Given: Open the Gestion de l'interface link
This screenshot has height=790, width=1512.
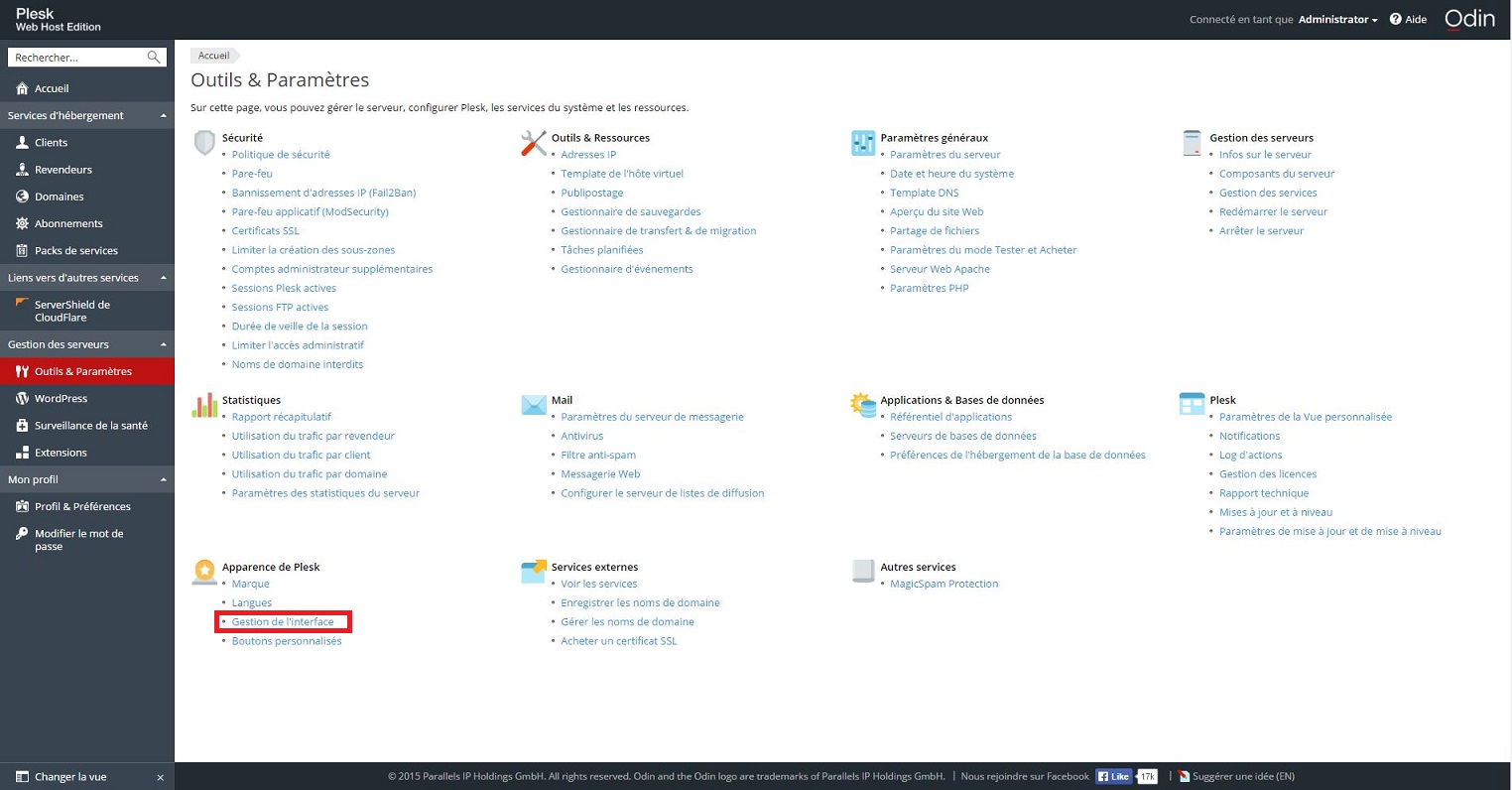Looking at the screenshot, I should coord(283,622).
